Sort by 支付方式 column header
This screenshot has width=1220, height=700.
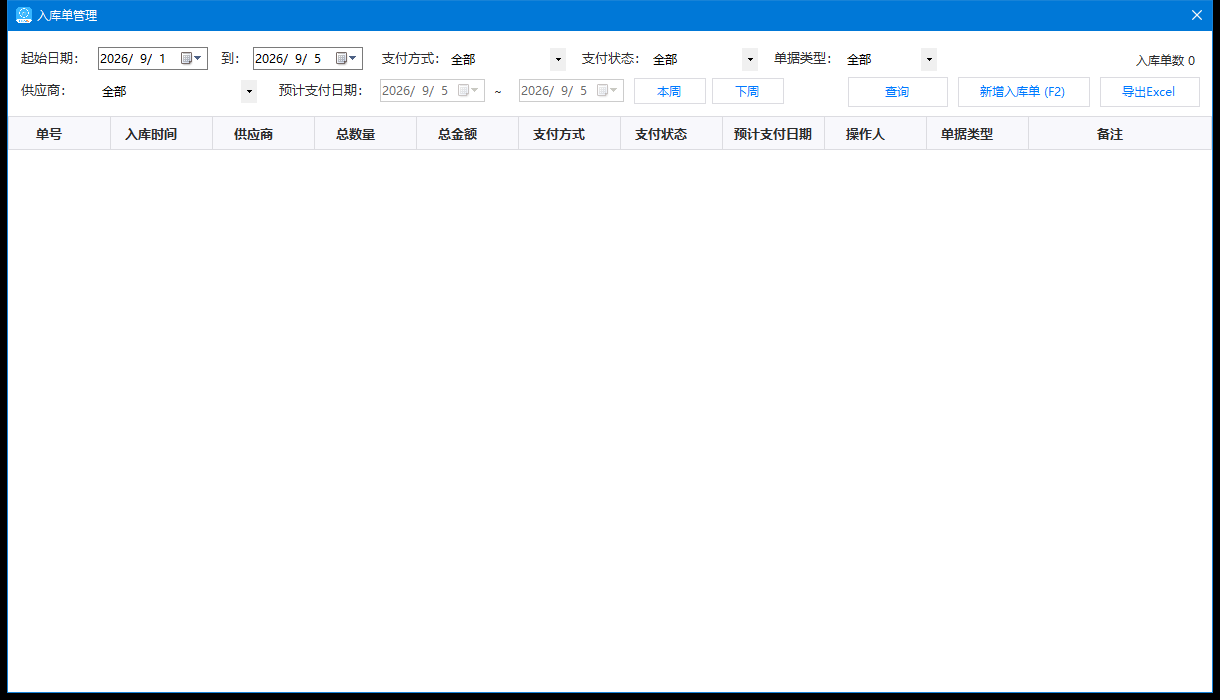pyautogui.click(x=569, y=133)
